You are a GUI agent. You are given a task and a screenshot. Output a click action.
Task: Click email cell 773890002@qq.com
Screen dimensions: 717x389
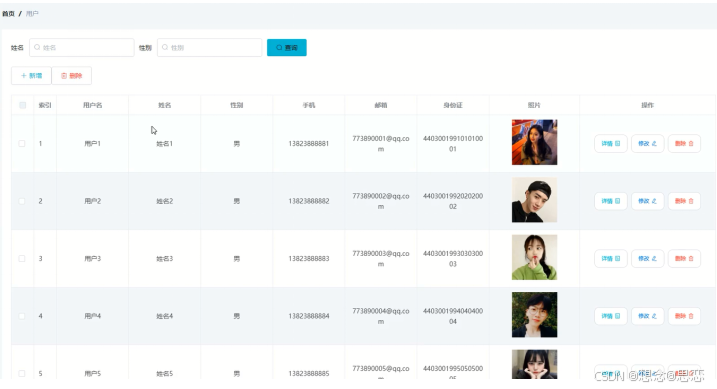(x=381, y=201)
